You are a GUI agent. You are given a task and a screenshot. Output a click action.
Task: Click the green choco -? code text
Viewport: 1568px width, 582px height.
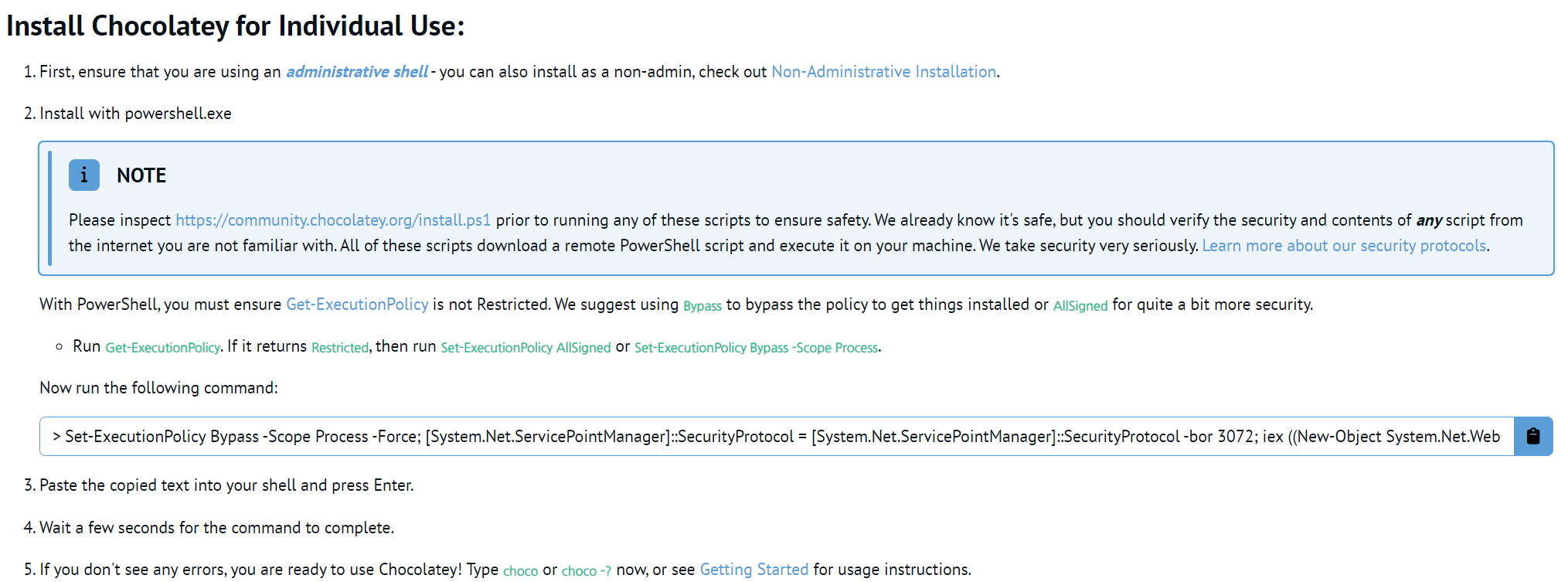point(587,571)
